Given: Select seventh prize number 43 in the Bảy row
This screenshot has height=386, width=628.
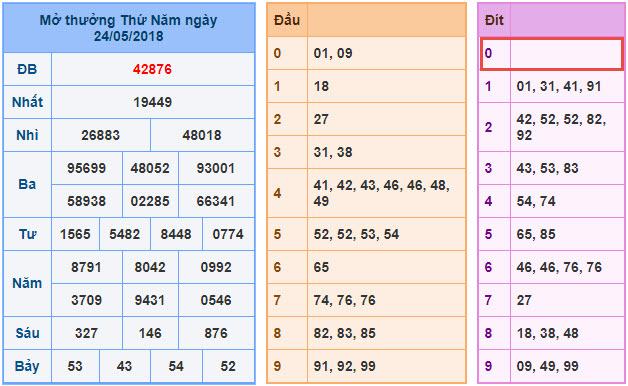Looking at the screenshot, I should tap(125, 366).
